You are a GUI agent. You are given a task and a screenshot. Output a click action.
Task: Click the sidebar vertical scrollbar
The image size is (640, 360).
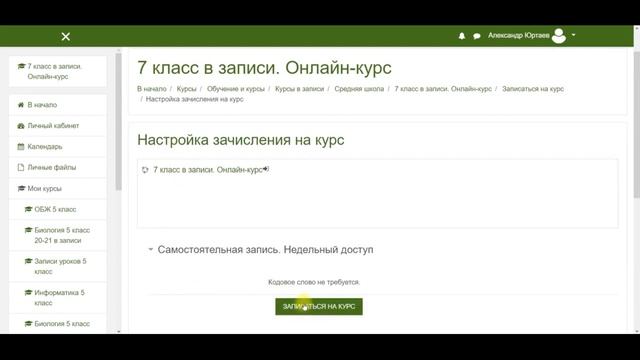118,122
